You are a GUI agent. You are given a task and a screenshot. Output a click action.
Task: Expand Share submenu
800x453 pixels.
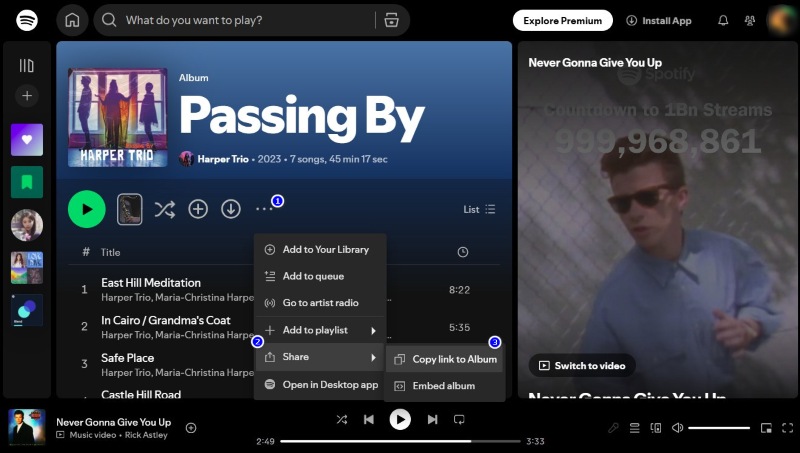pyautogui.click(x=320, y=357)
